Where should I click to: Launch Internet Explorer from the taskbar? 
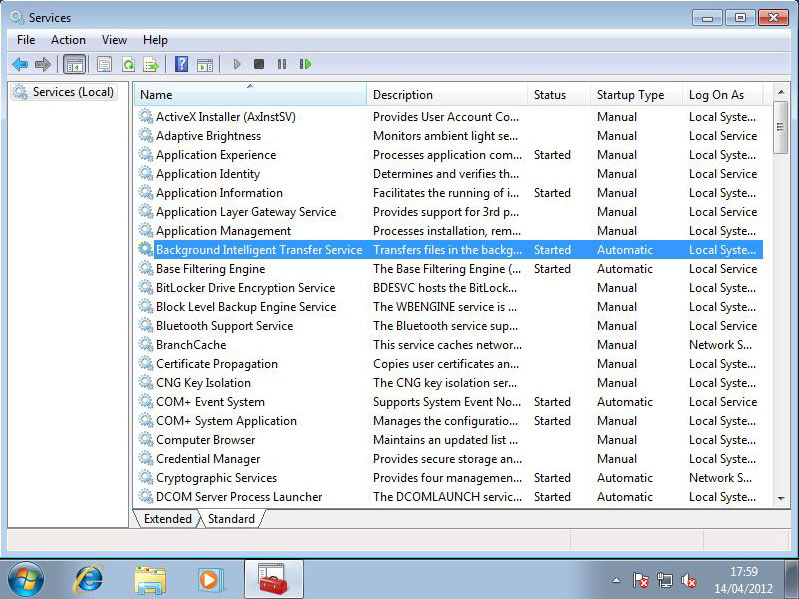[88, 579]
